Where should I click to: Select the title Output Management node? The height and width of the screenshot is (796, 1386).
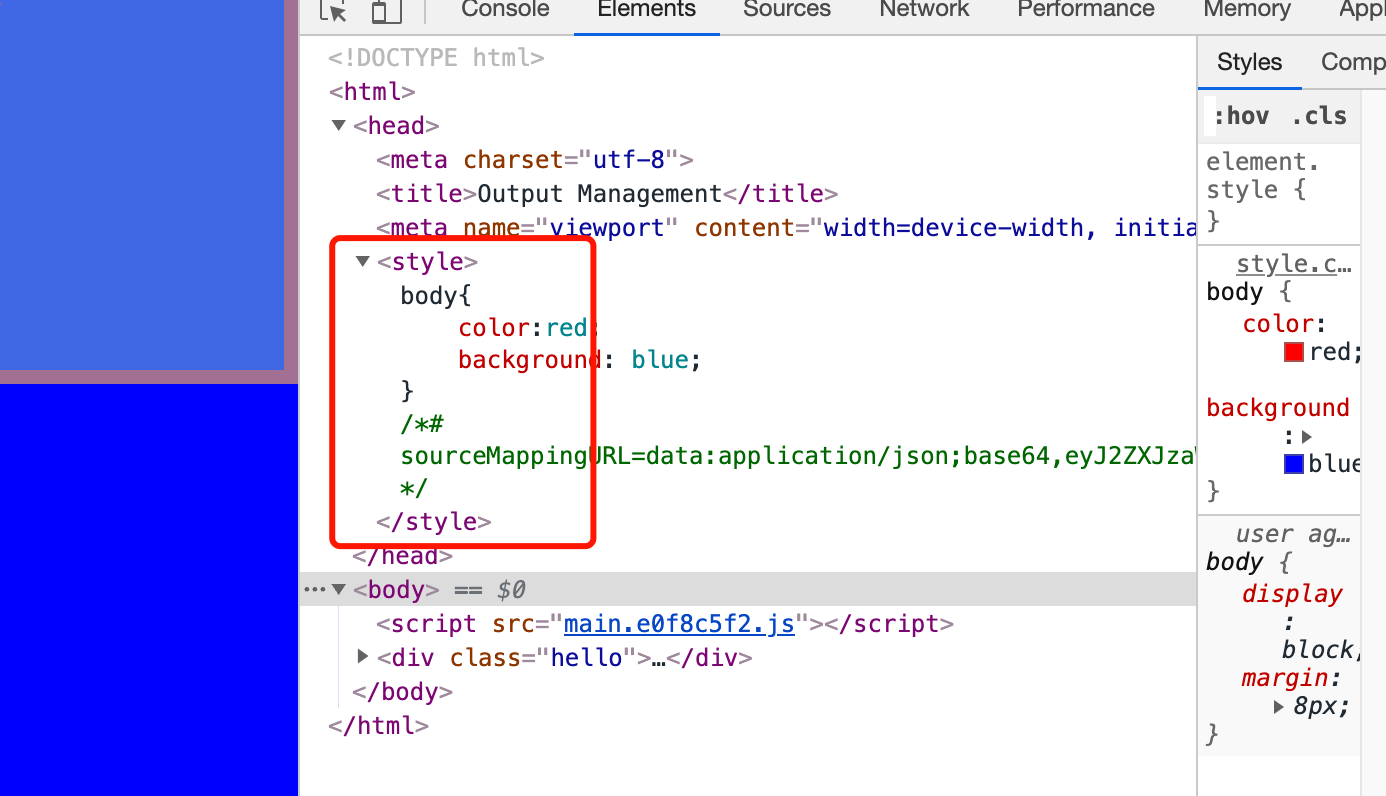[607, 194]
